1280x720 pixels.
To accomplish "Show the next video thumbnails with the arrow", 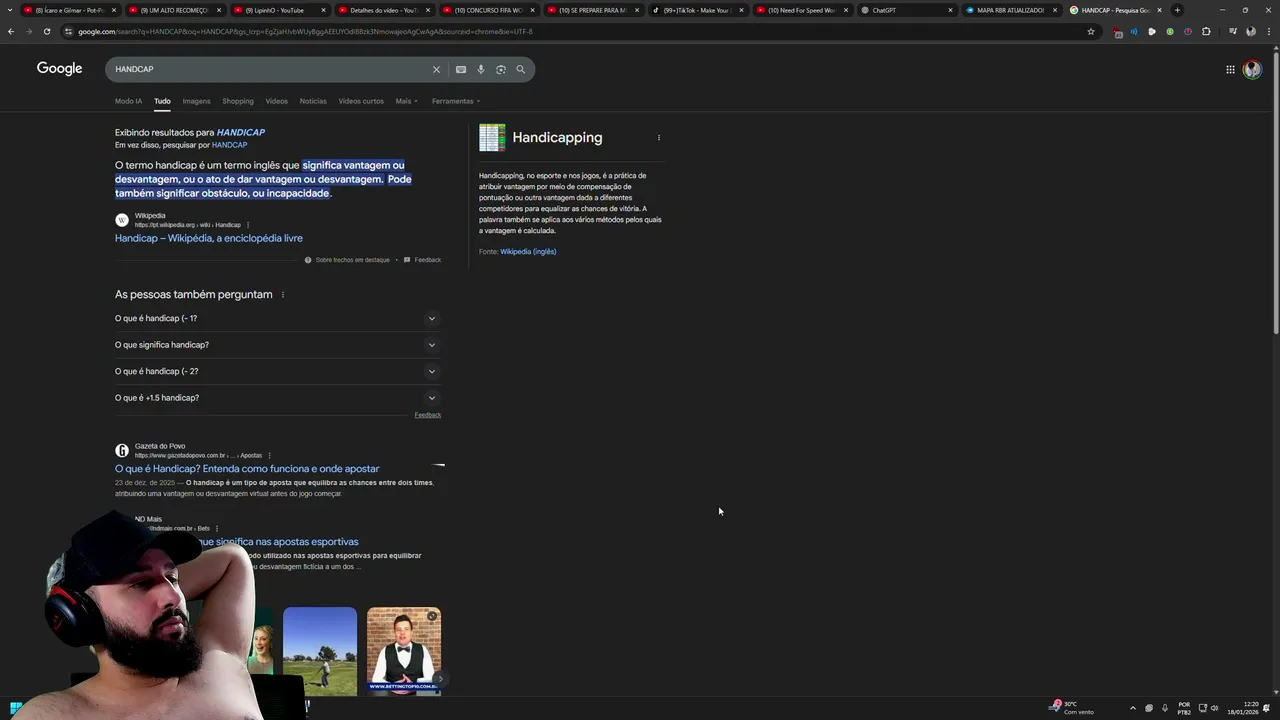I will tap(440, 679).
